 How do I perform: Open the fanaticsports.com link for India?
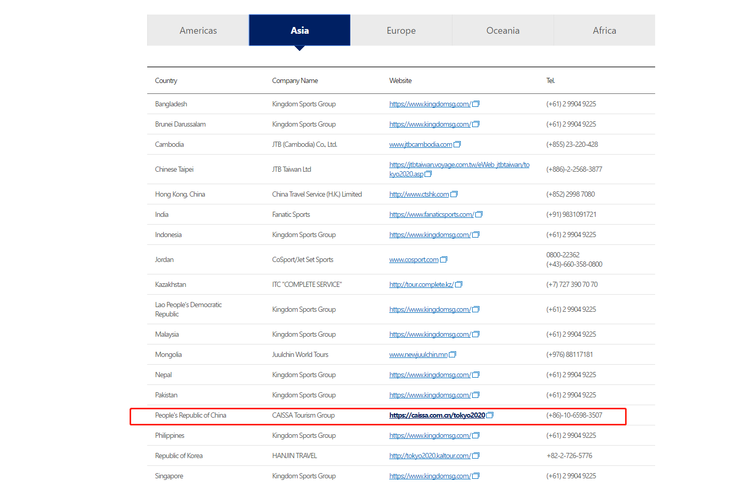[x=430, y=214]
